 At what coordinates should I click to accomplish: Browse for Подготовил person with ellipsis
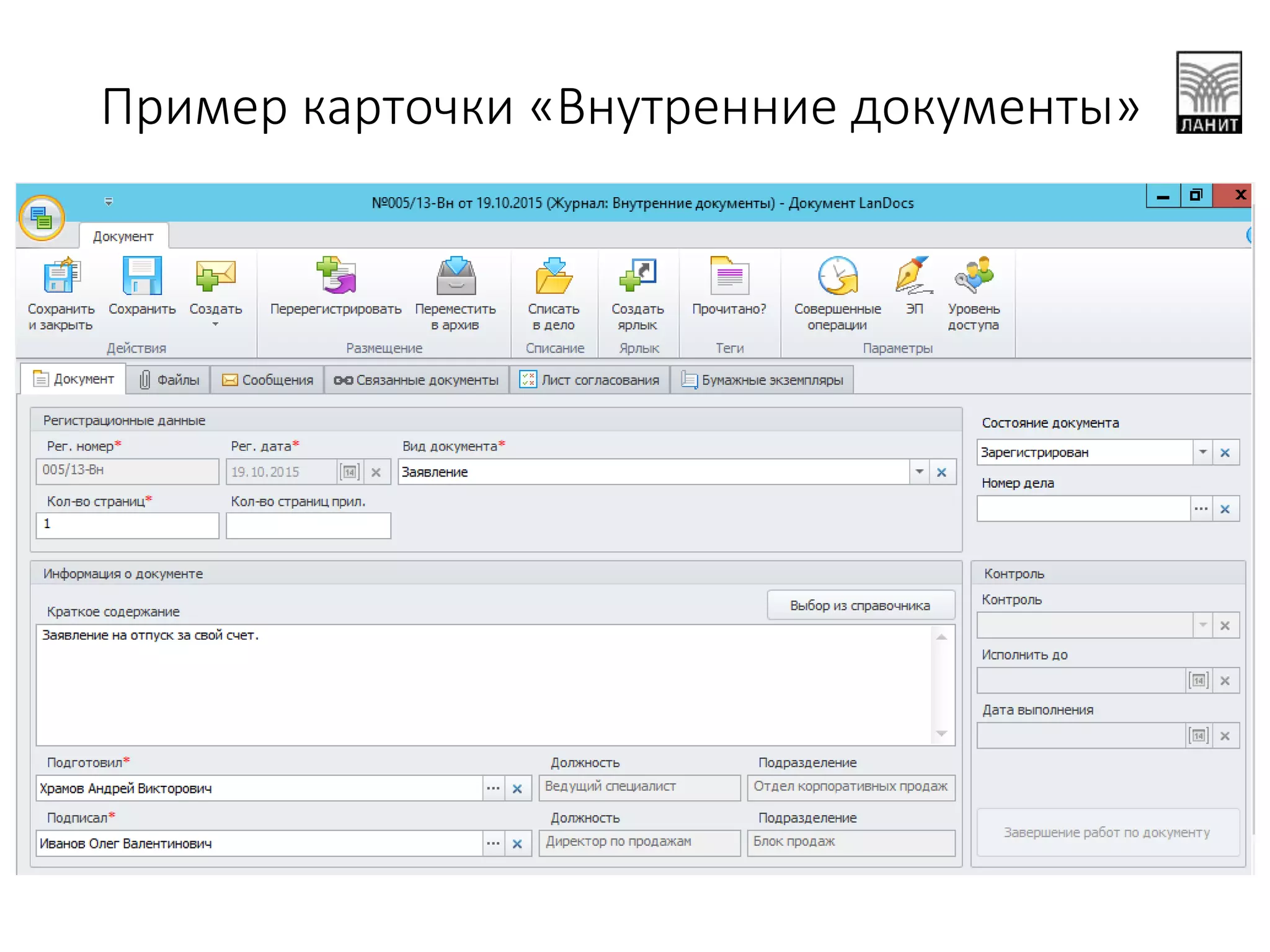point(494,788)
